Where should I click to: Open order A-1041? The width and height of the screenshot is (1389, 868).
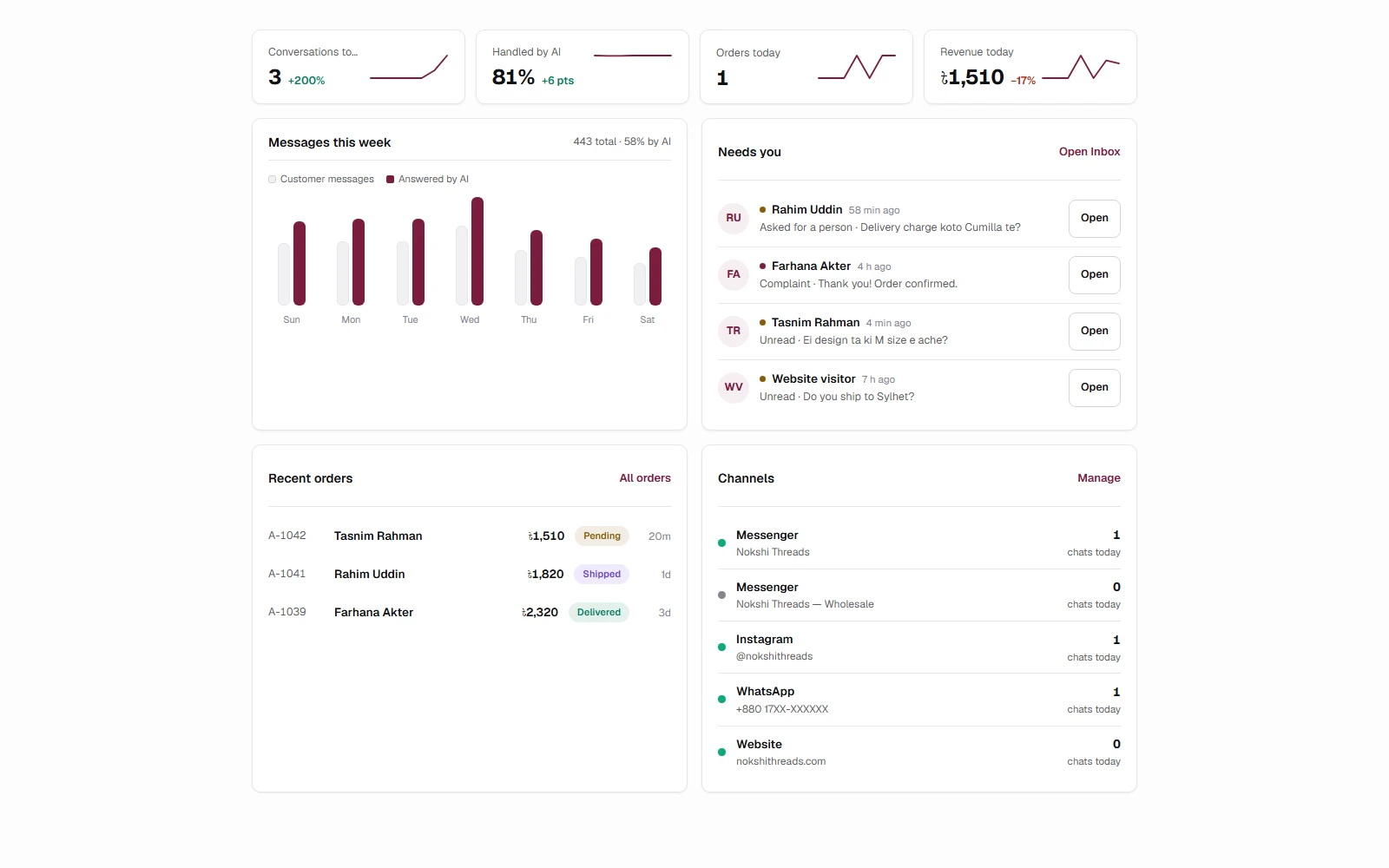[470, 574]
